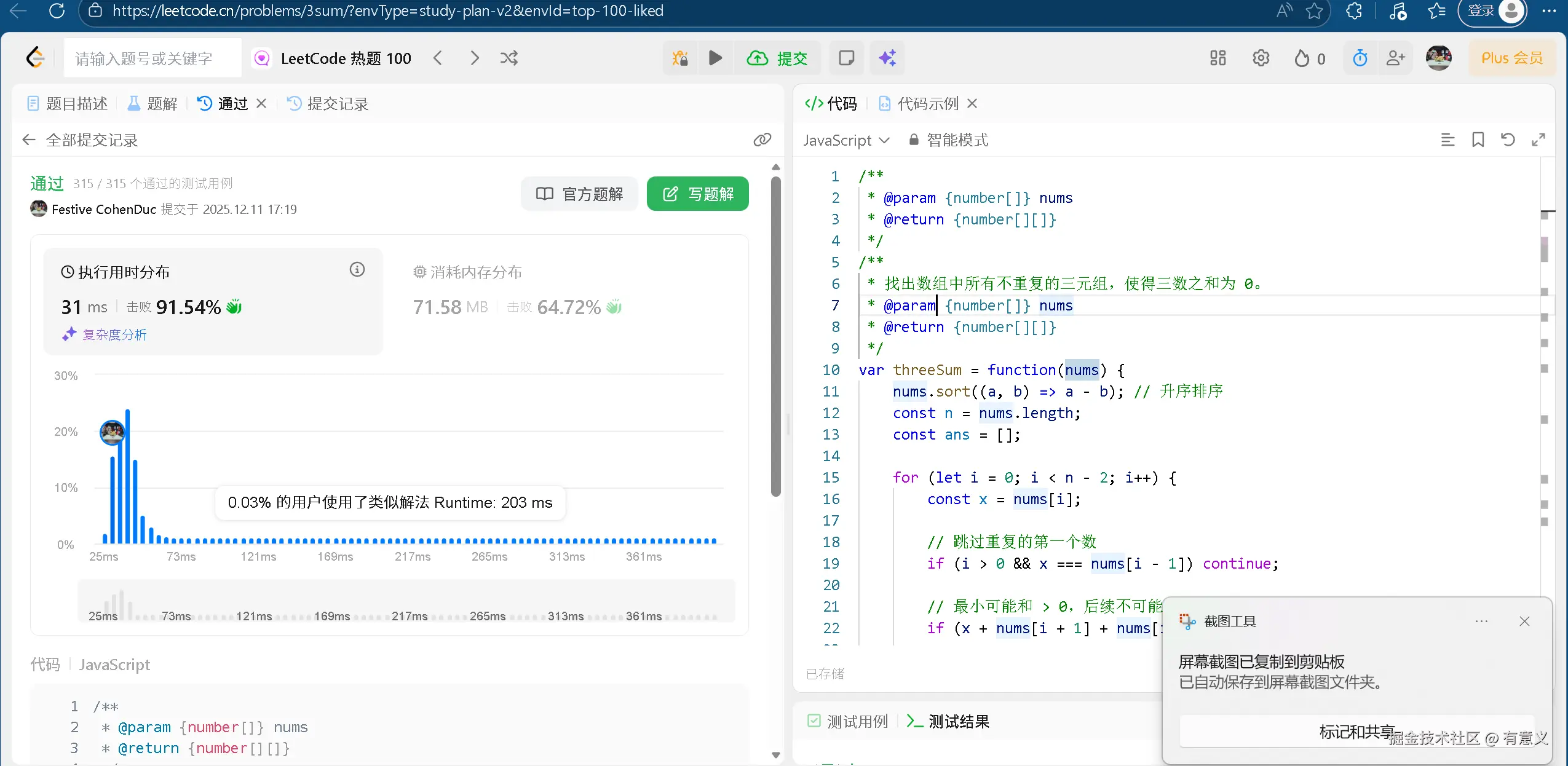Click the LeetCode logo icon
The height and width of the screenshot is (766, 1568).
[36, 58]
